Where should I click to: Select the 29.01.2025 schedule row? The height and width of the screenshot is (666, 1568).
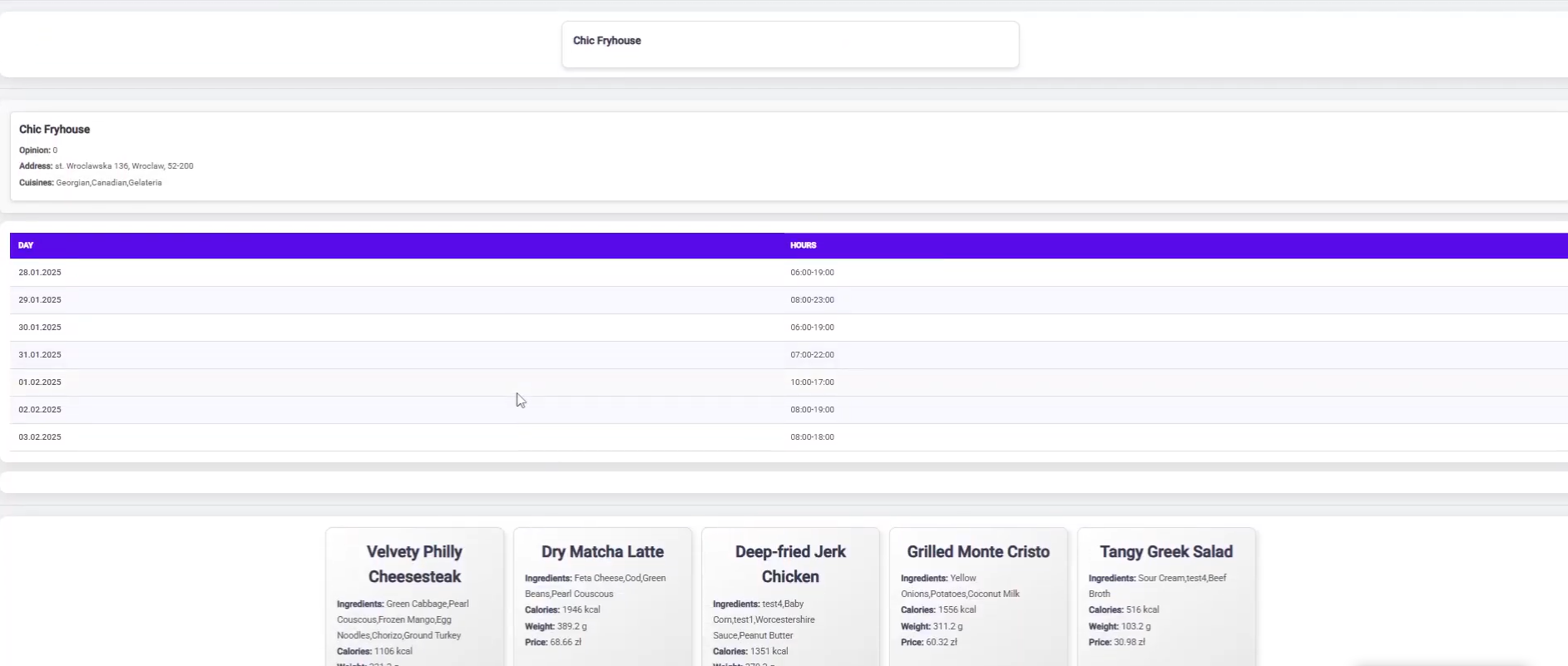tap(40, 300)
